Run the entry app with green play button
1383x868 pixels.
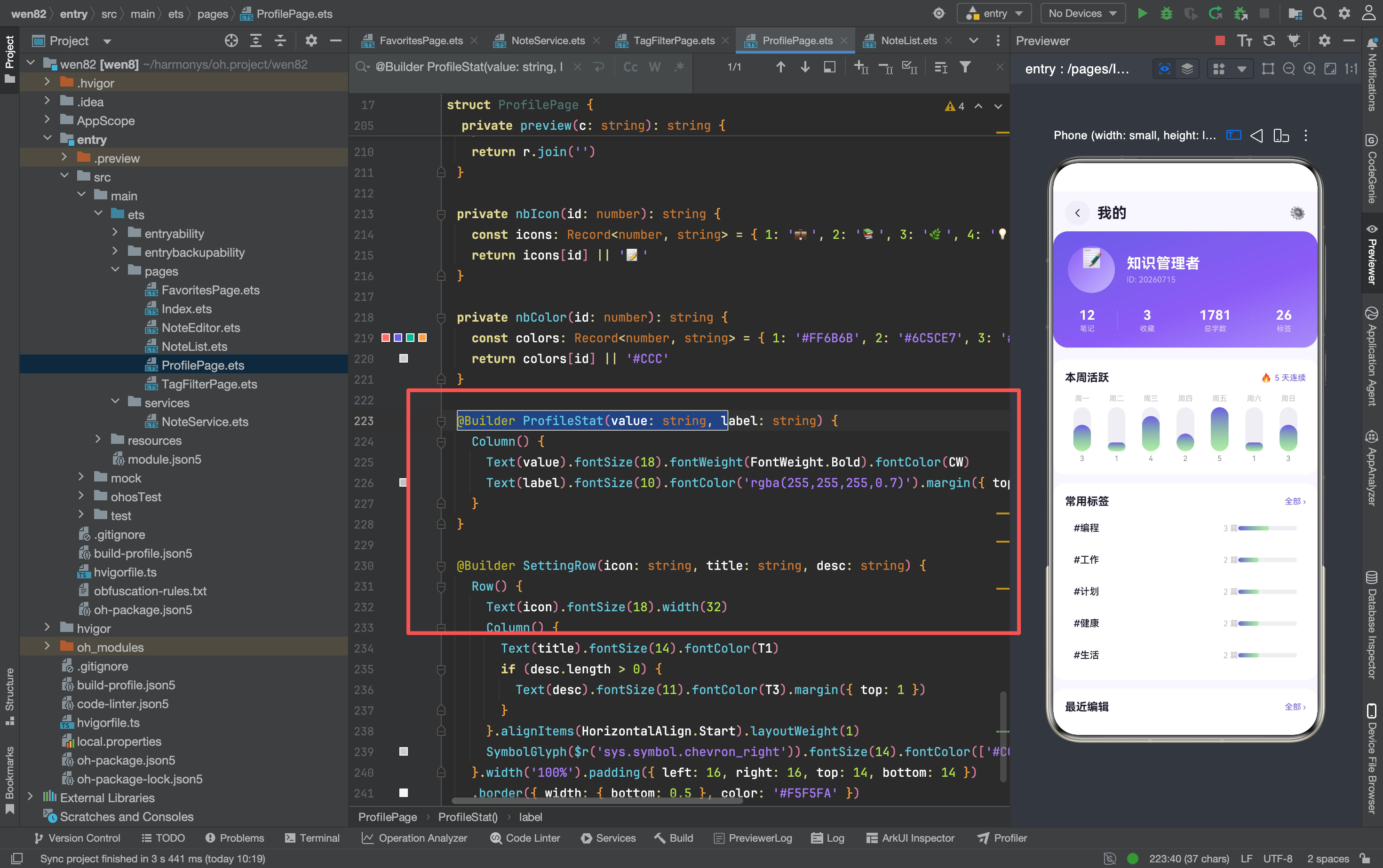pyautogui.click(x=1142, y=13)
